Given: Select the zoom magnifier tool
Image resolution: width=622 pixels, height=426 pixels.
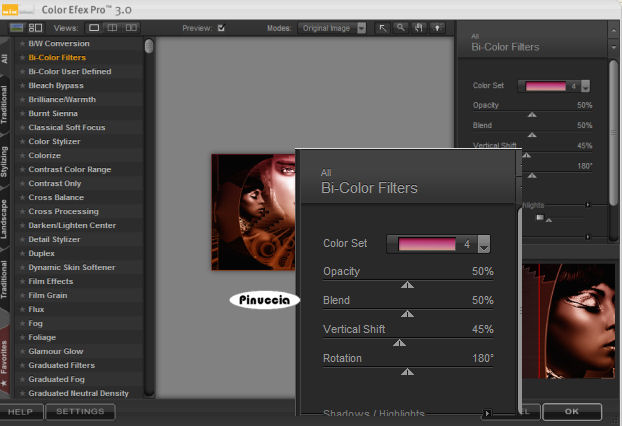Looking at the screenshot, I should click(x=401, y=28).
